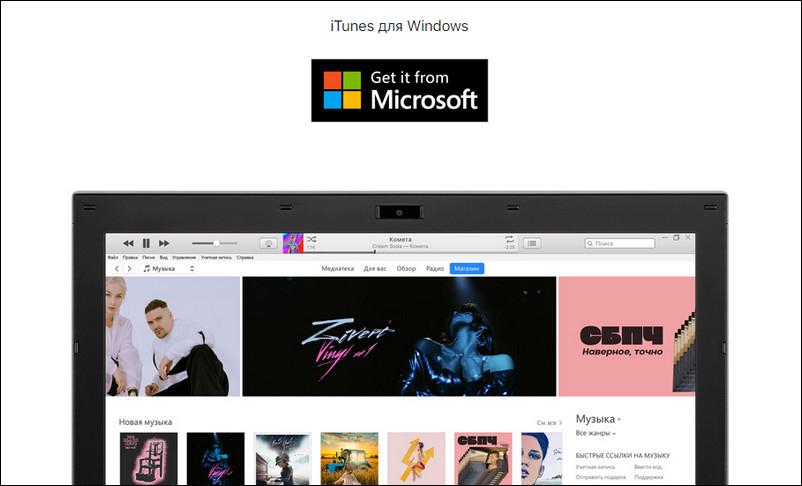Open the AirPlay output icon
Image resolution: width=802 pixels, height=486 pixels.
point(268,243)
